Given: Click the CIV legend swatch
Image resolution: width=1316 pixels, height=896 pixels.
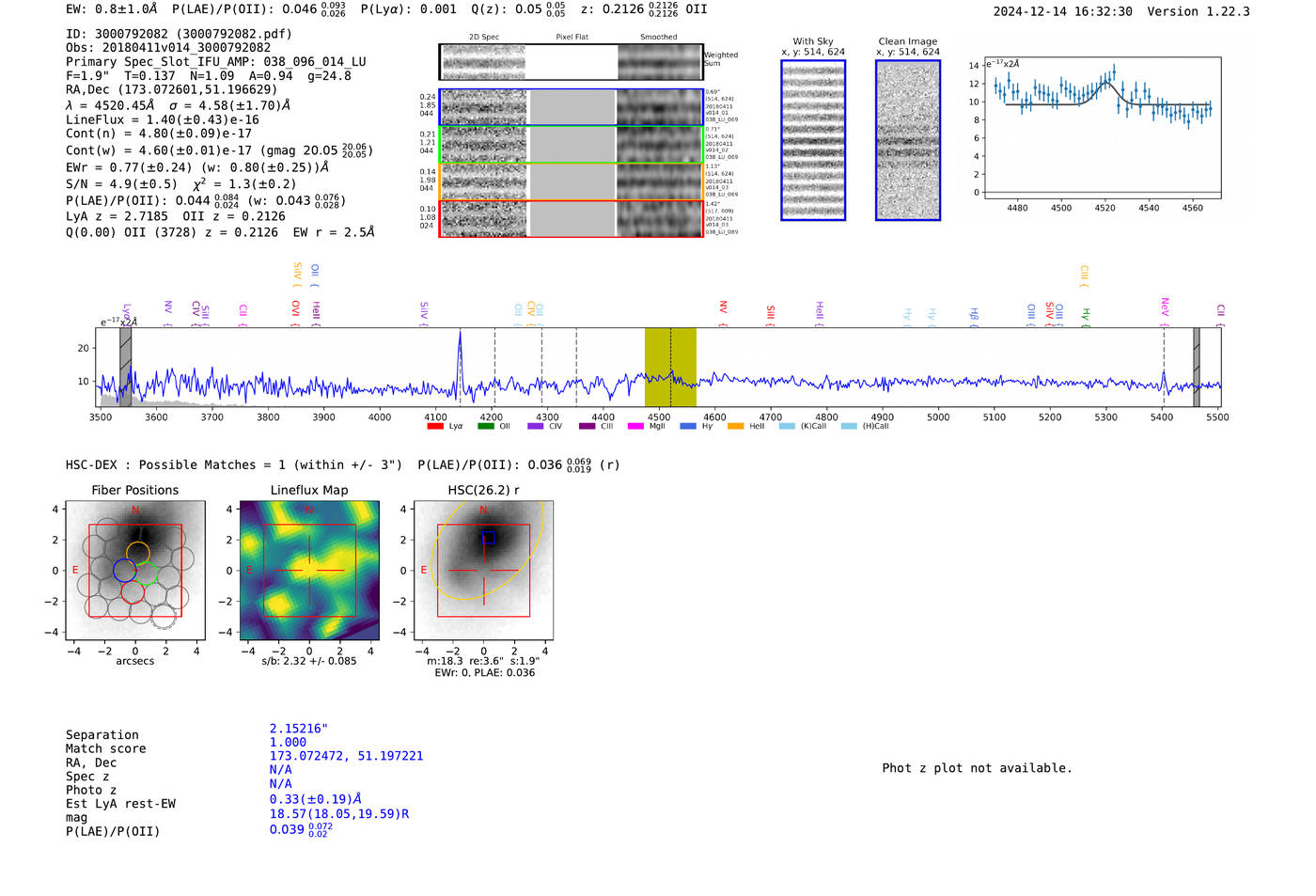Looking at the screenshot, I should click(536, 426).
